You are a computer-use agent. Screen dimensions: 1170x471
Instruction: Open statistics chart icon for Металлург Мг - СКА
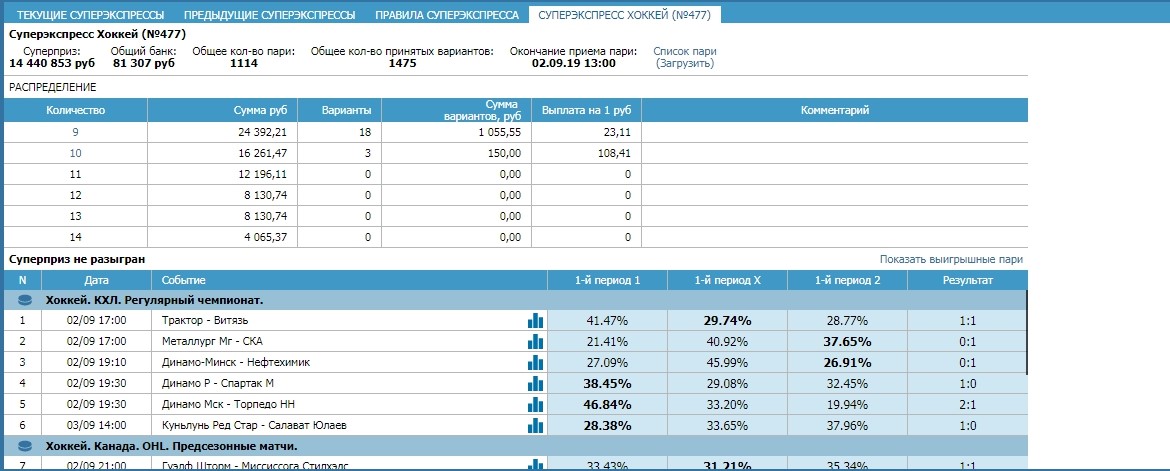(x=536, y=341)
